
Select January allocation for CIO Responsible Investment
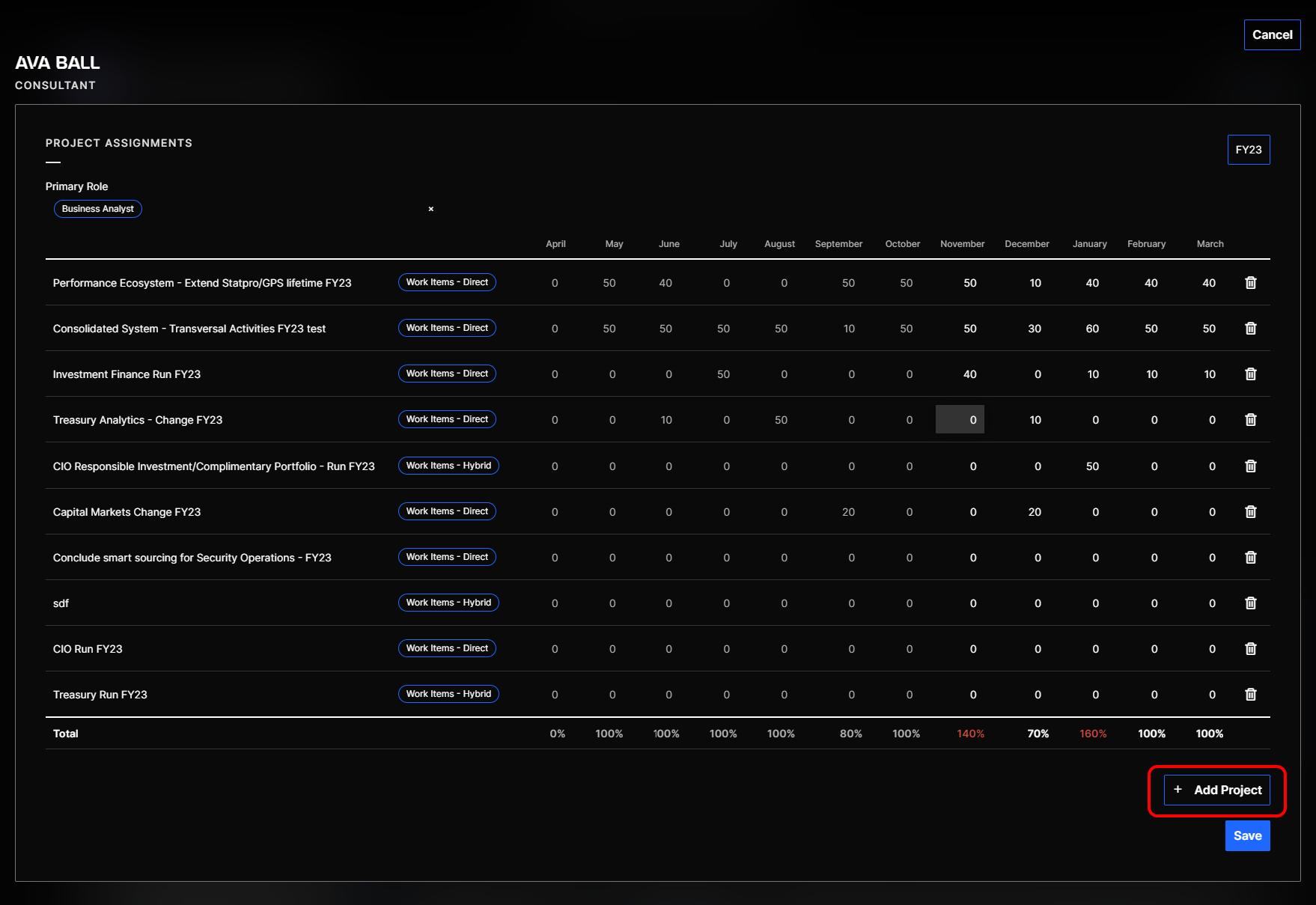pyautogui.click(x=1092, y=466)
